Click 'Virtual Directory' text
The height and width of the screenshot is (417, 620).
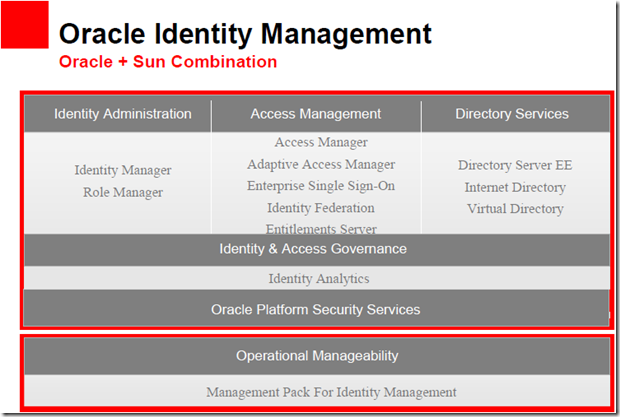[x=515, y=209]
